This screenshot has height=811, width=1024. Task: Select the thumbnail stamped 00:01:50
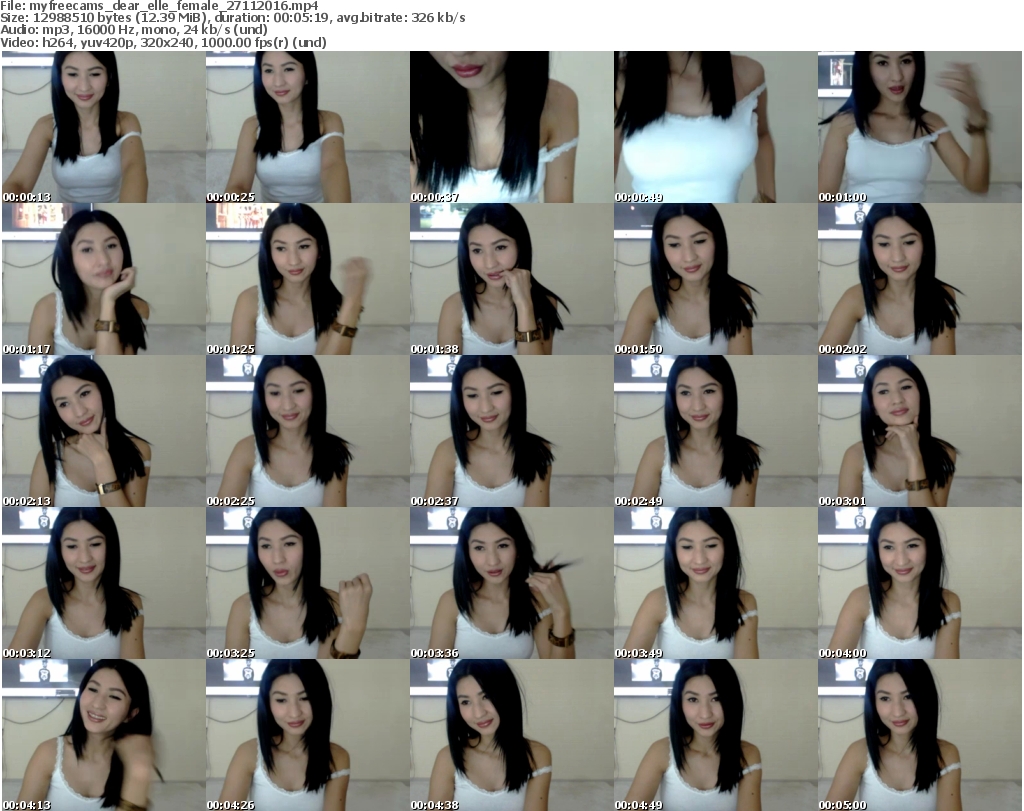716,279
